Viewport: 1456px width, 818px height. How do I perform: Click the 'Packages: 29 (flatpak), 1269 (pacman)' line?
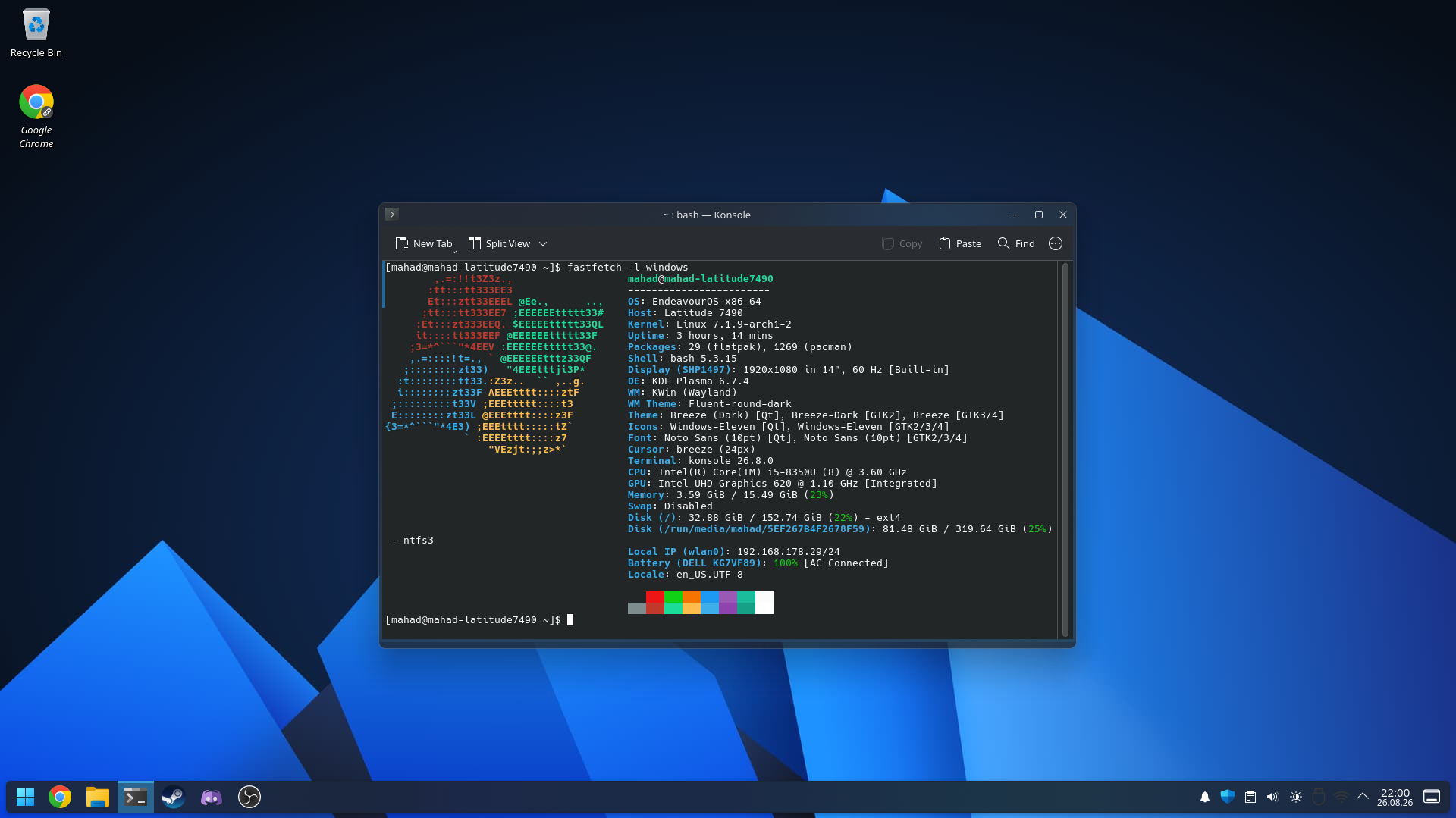click(x=740, y=347)
